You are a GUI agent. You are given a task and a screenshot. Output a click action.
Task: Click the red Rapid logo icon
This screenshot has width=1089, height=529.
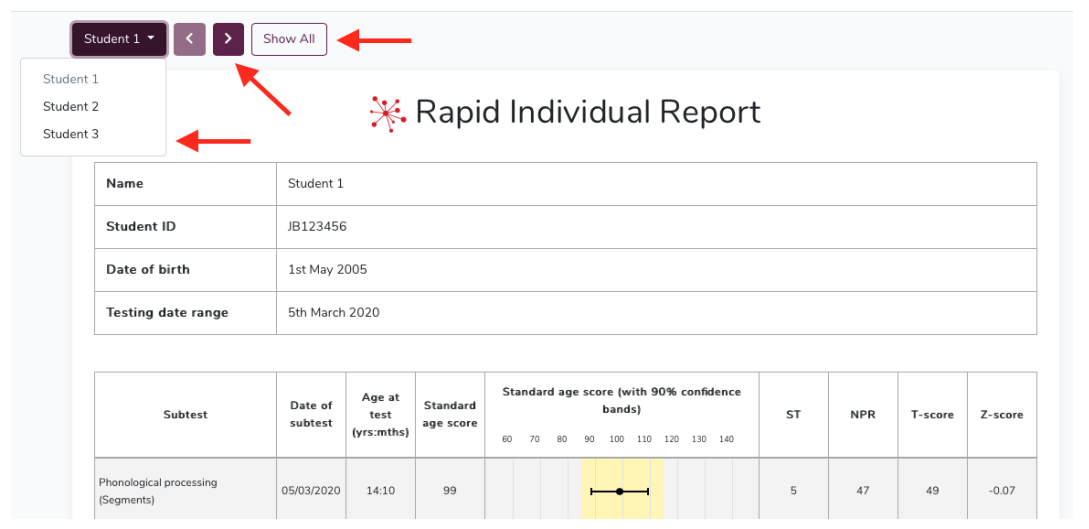coord(388,114)
